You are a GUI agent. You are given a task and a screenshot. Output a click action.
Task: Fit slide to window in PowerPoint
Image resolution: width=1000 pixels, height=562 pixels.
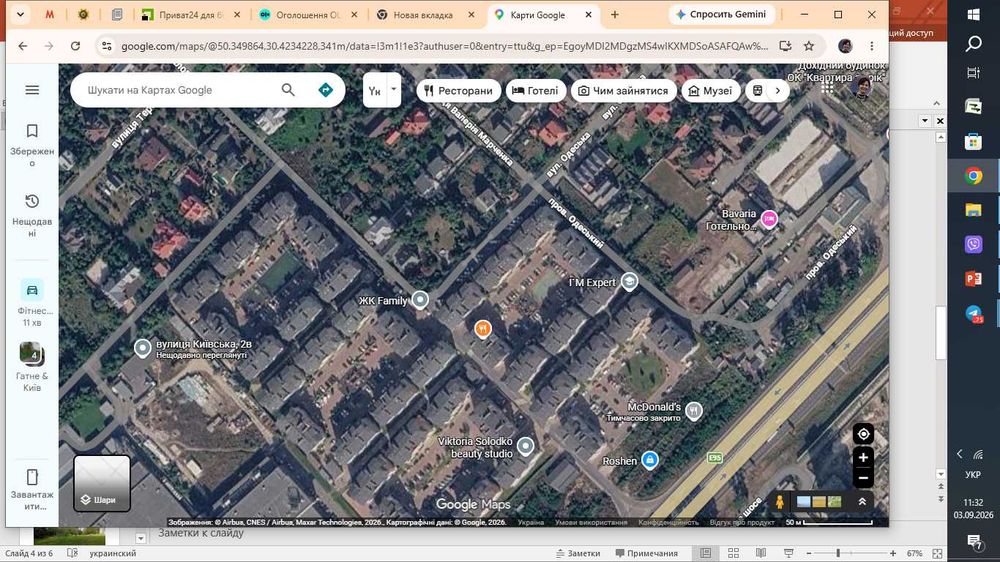(938, 554)
